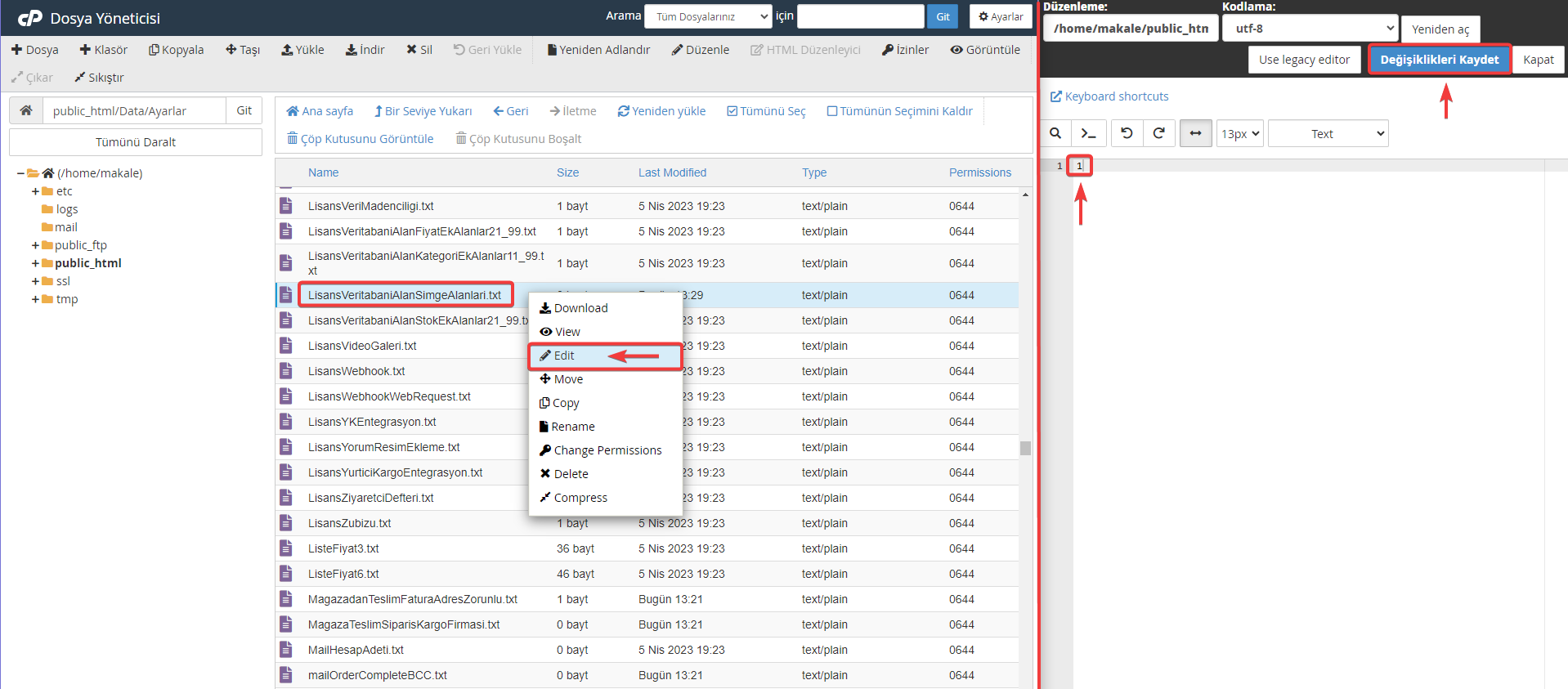Click the cPanel logo icon
Image resolution: width=1568 pixels, height=689 pixels.
30,18
